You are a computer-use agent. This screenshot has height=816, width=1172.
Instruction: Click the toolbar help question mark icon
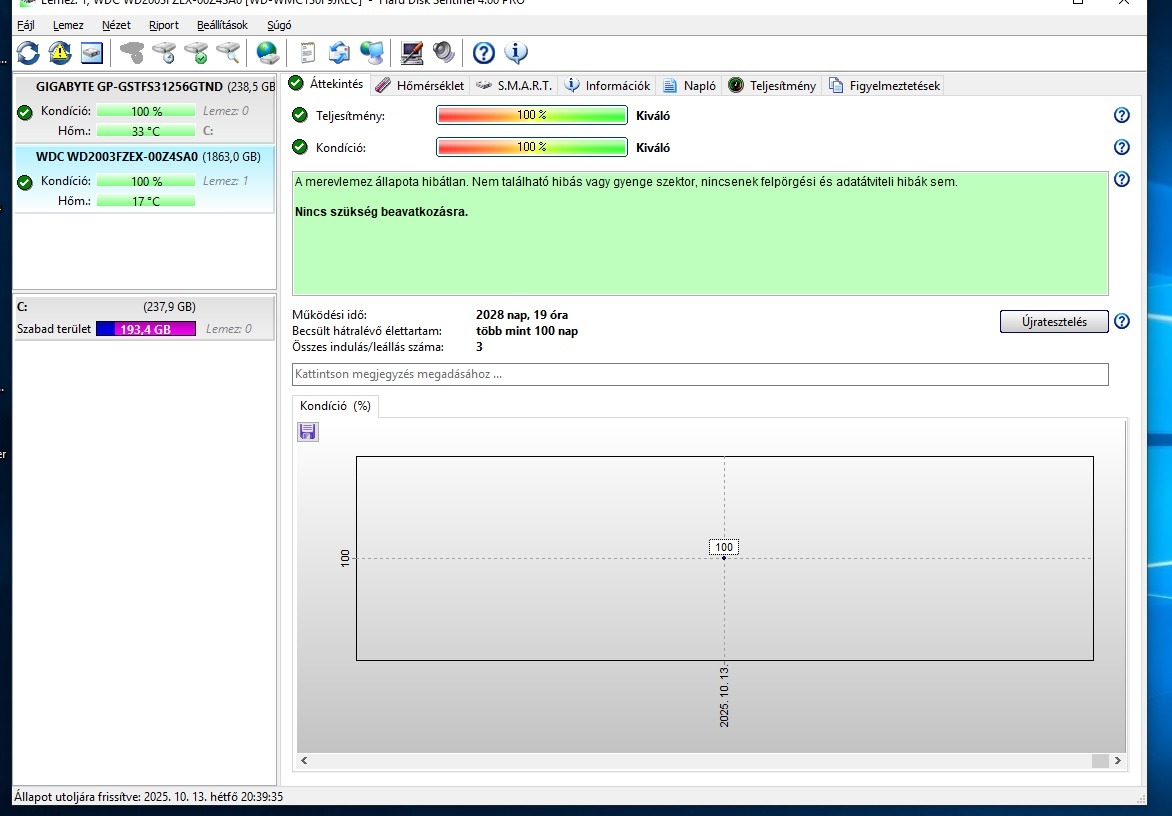484,52
